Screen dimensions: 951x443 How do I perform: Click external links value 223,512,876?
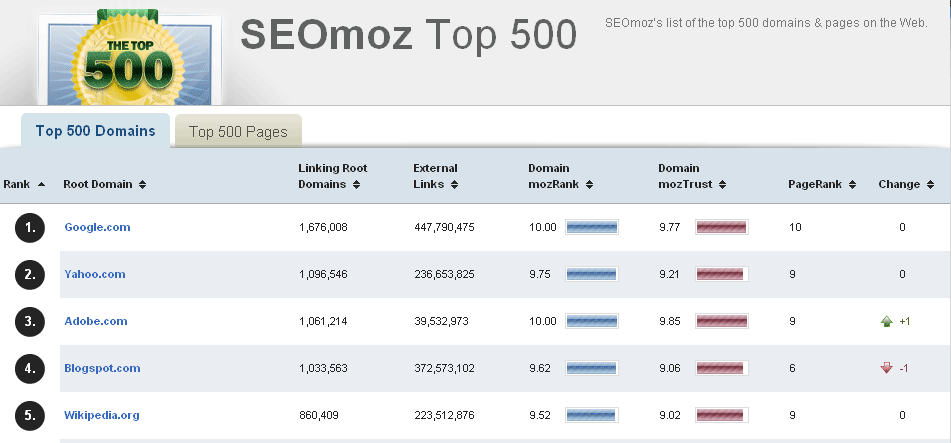[444, 415]
